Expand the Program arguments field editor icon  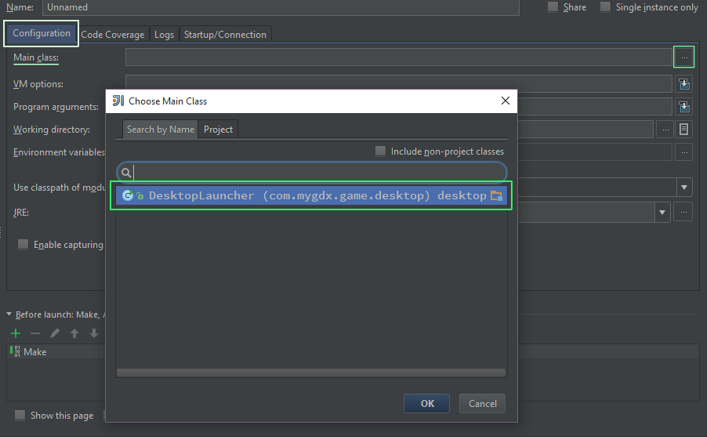(x=684, y=107)
